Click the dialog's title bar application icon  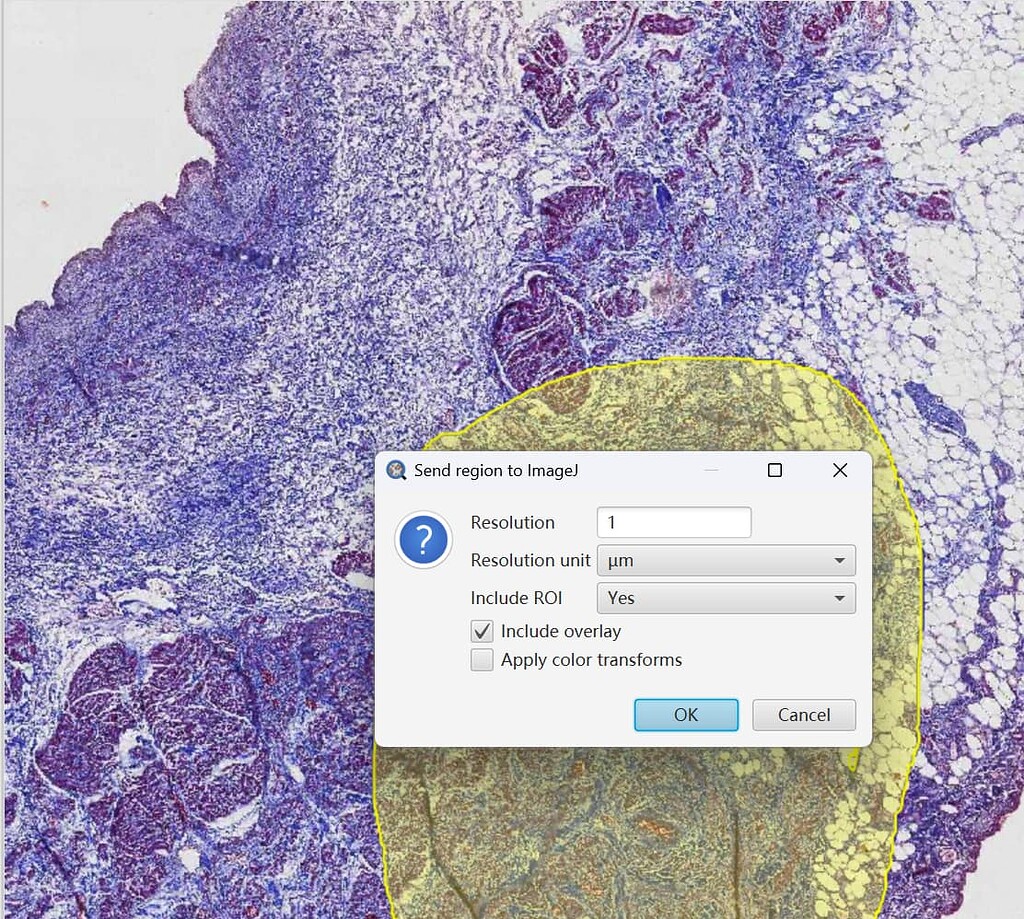click(x=396, y=470)
